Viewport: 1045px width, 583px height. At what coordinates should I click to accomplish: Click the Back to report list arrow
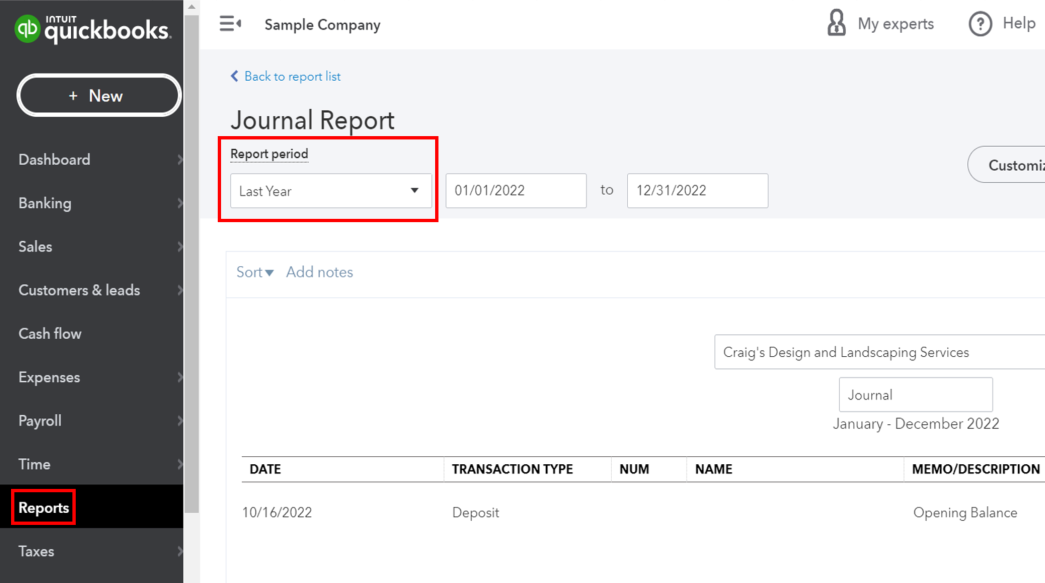(235, 76)
